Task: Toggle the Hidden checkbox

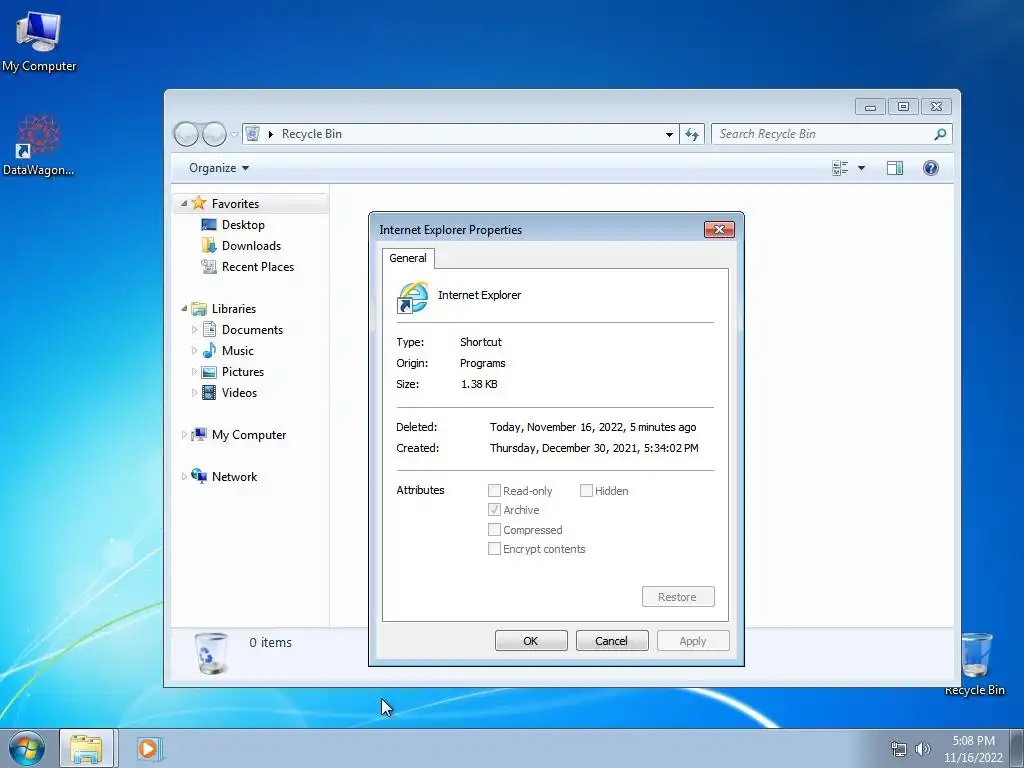Action: click(x=586, y=490)
